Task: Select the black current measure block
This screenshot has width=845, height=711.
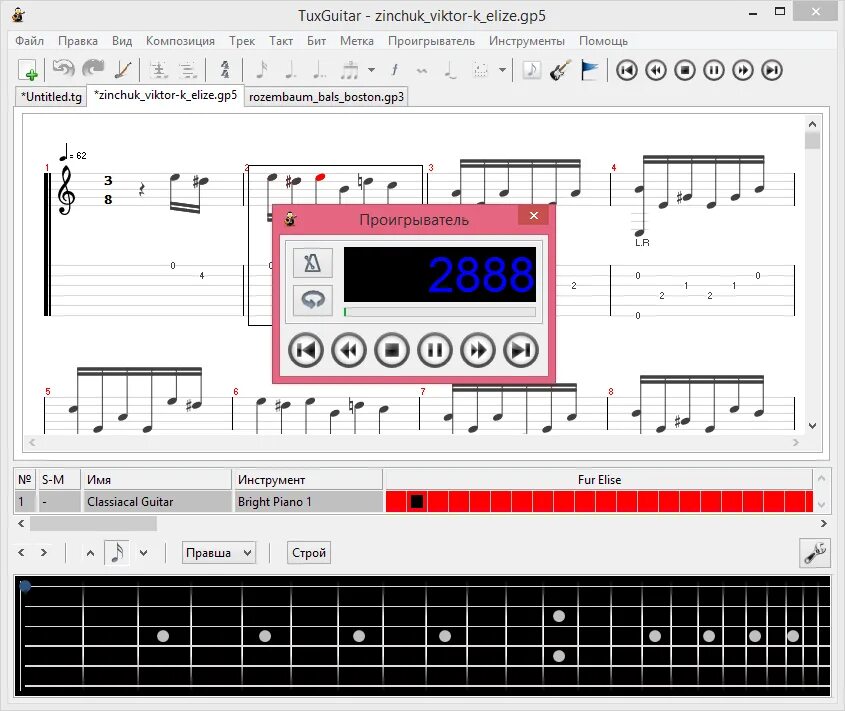Action: (x=417, y=502)
